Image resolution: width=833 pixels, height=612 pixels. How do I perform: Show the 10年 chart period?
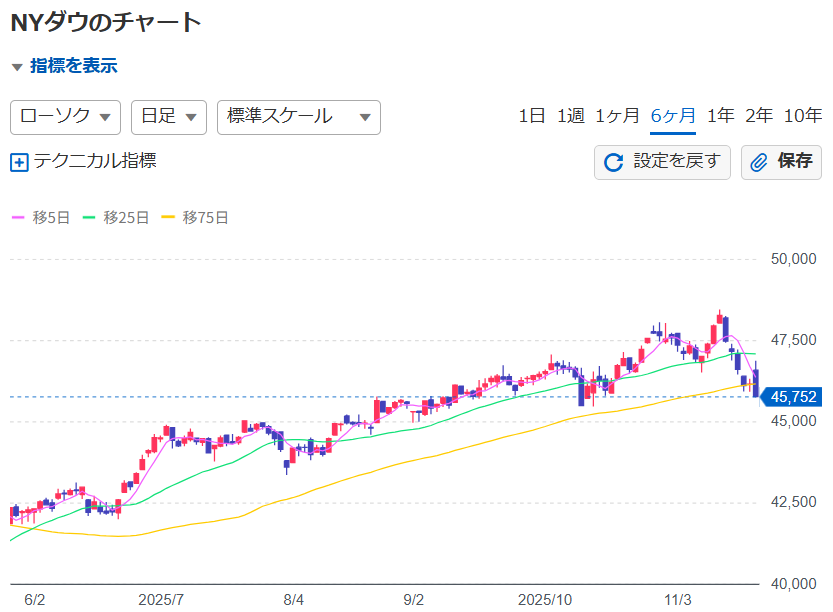[802, 116]
